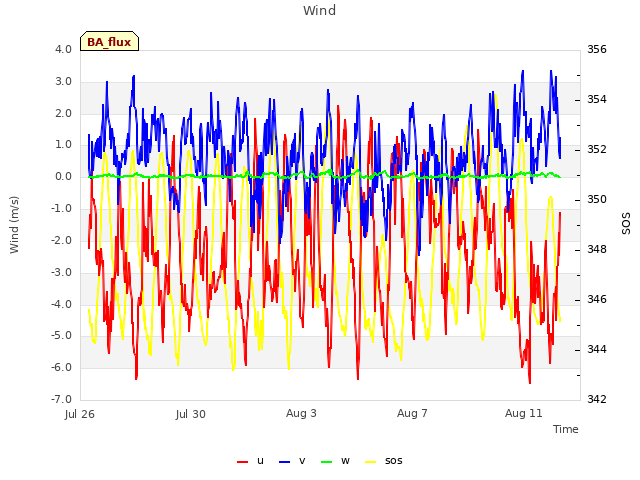Click the '3.0' left axis value
Screen dimensions: 640x480
coord(63,81)
